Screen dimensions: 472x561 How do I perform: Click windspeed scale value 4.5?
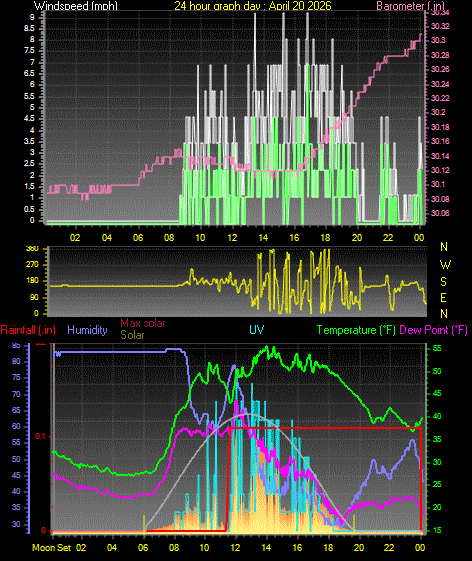click(29, 118)
